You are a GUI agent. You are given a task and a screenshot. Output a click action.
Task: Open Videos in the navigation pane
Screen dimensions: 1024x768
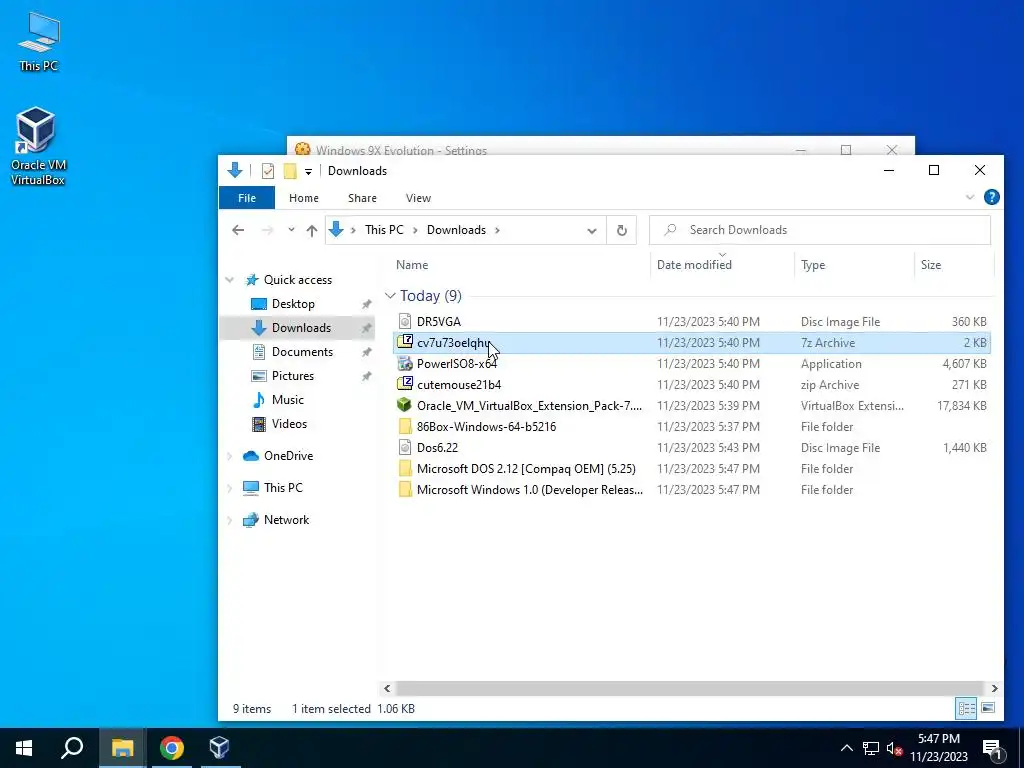(289, 424)
